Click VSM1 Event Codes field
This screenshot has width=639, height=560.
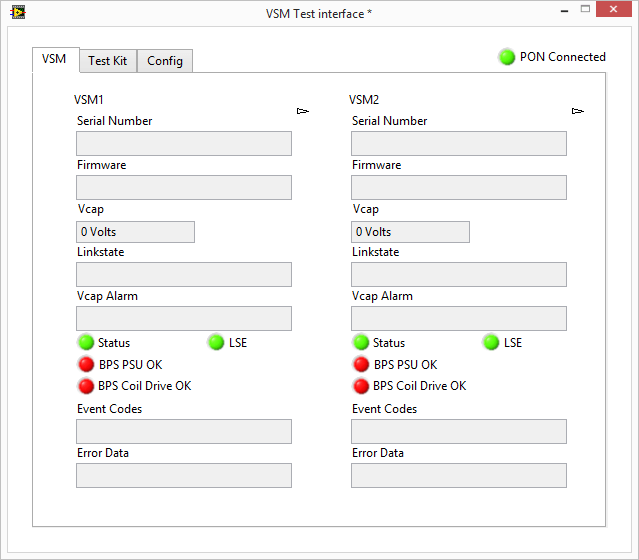(184, 431)
